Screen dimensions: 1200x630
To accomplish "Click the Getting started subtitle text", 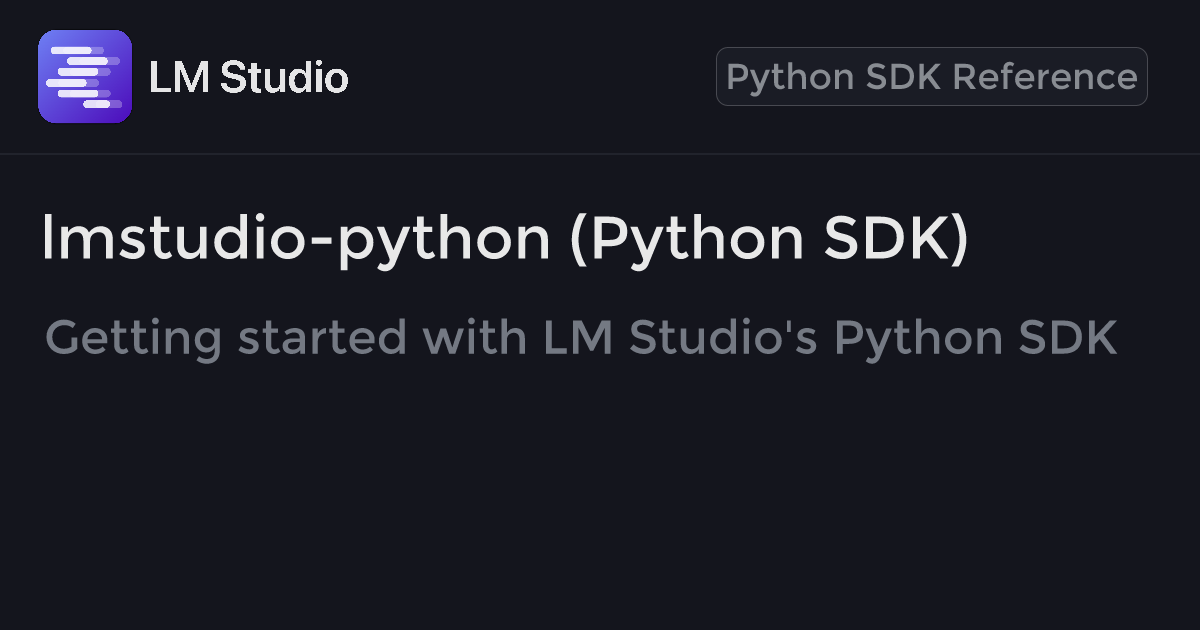I will point(580,338).
